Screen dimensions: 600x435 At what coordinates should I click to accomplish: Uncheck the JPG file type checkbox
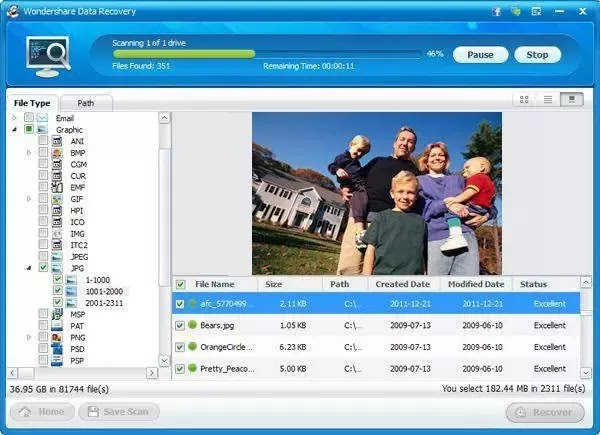(x=43, y=267)
